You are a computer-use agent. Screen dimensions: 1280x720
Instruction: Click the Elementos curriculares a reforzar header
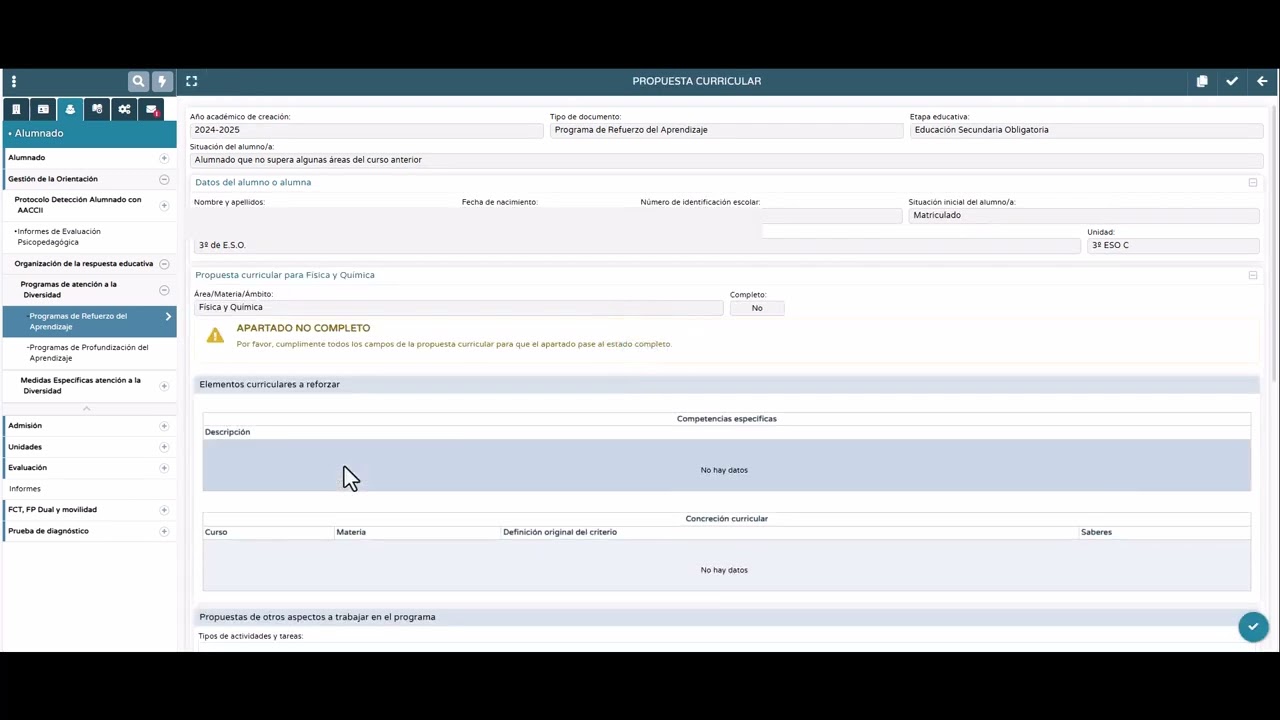pyautogui.click(x=727, y=385)
